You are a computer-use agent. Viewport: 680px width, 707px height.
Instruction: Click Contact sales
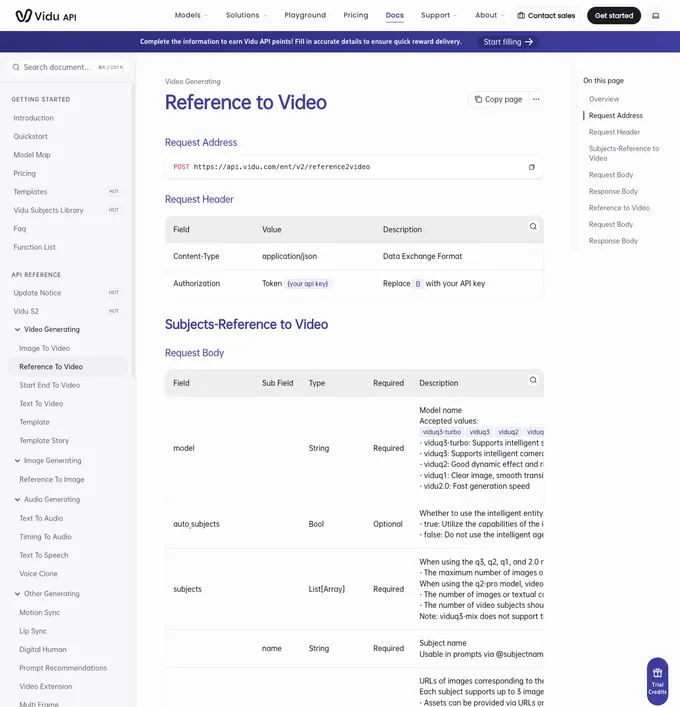(546, 16)
